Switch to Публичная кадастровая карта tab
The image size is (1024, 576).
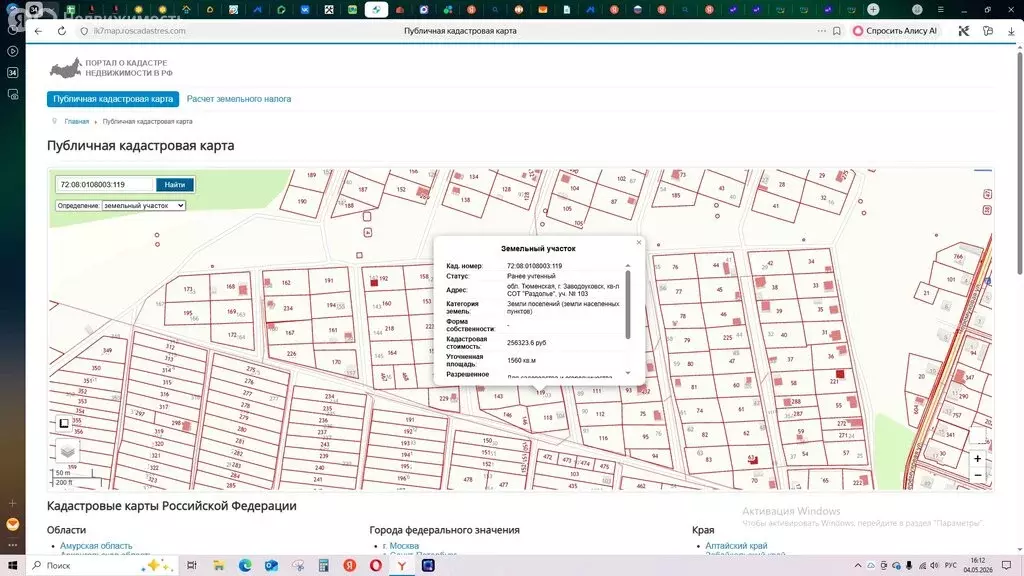[113, 99]
